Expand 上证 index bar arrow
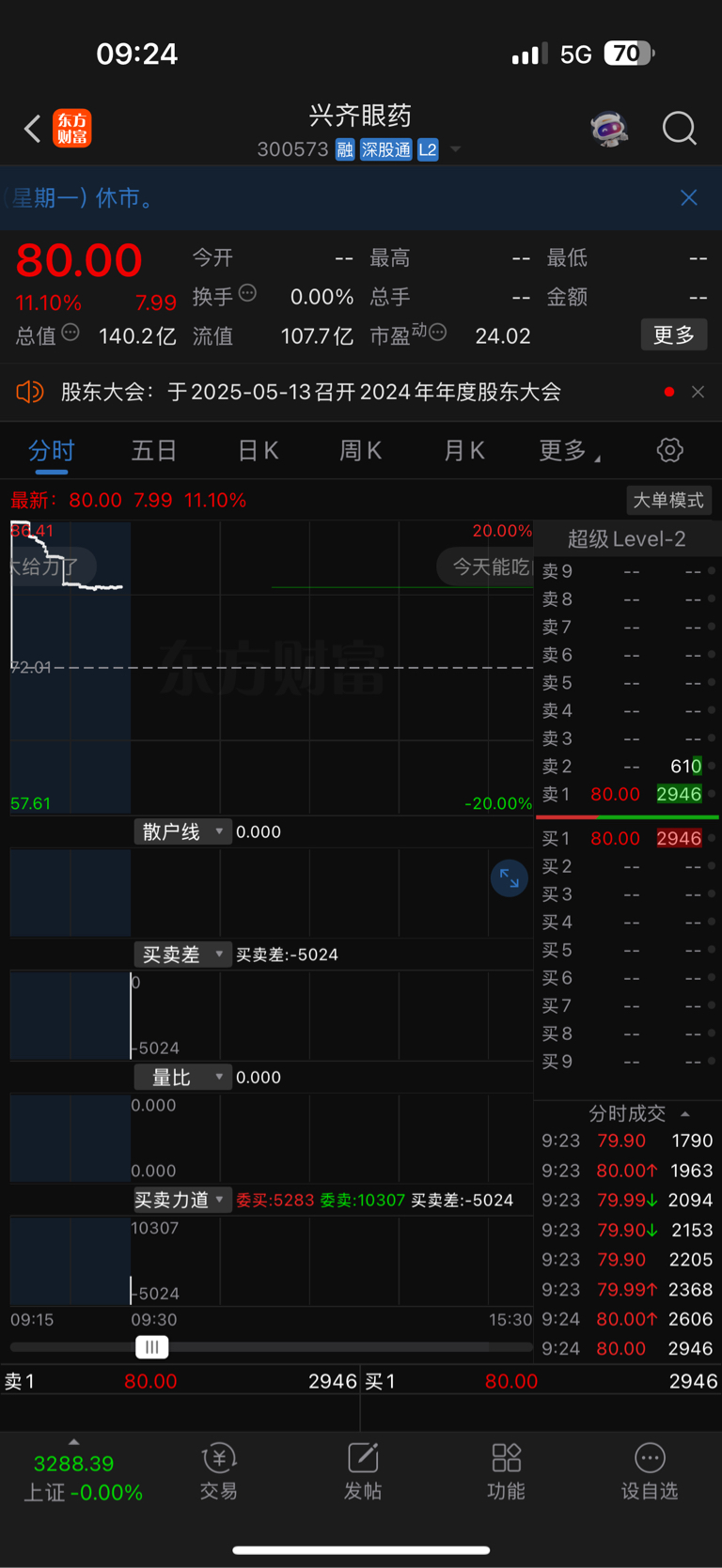The image size is (722, 1568). [74, 1441]
